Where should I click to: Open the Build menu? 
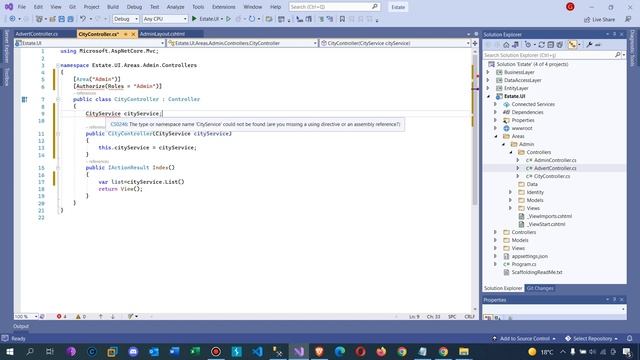click(x=113, y=7)
